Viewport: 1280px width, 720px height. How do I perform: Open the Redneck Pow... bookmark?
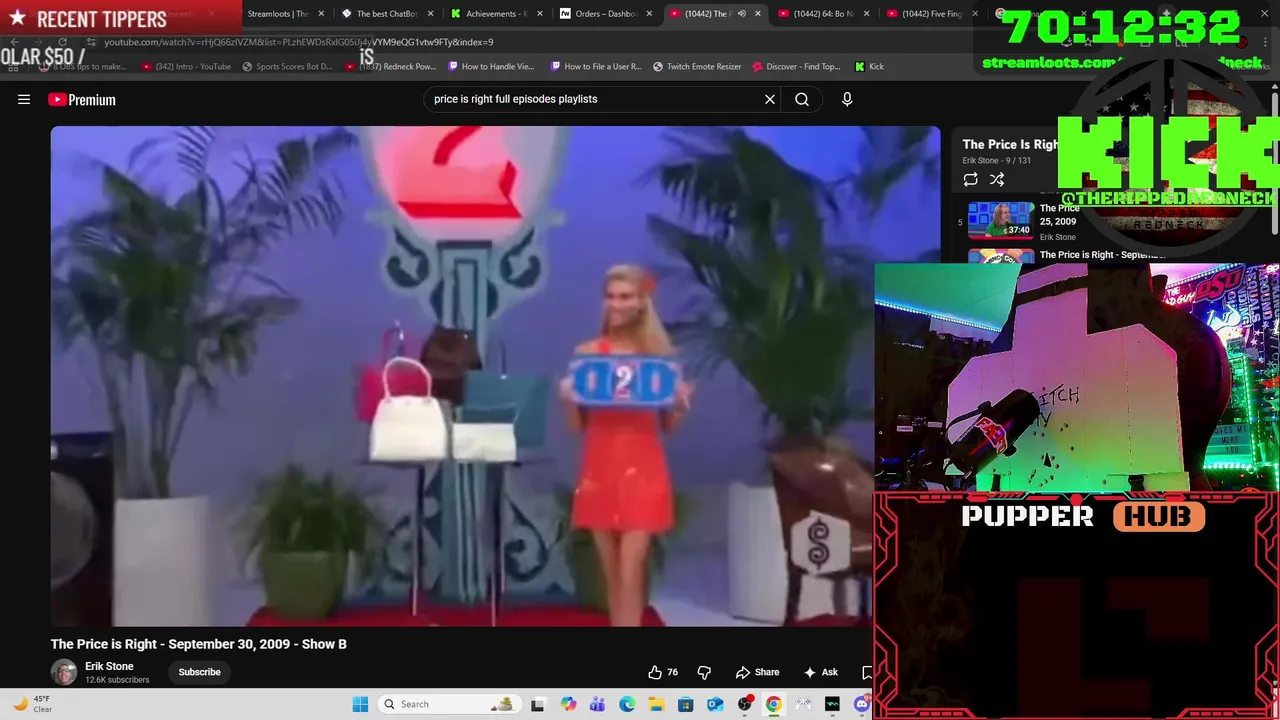pyautogui.click(x=390, y=66)
